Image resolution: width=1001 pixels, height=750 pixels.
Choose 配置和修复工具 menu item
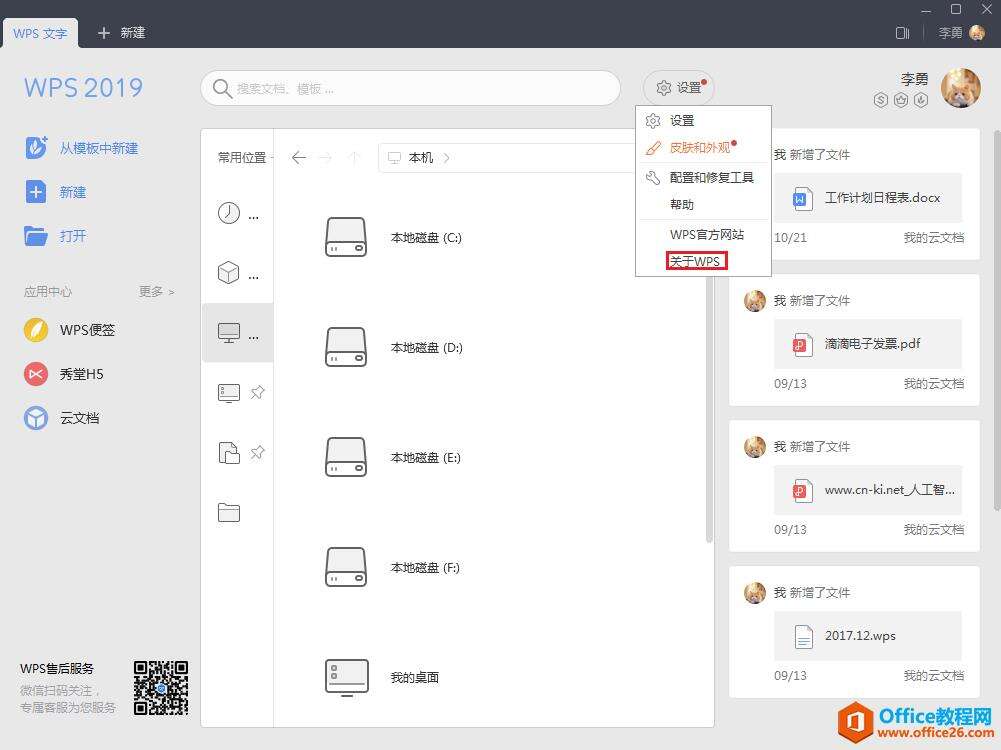click(703, 177)
